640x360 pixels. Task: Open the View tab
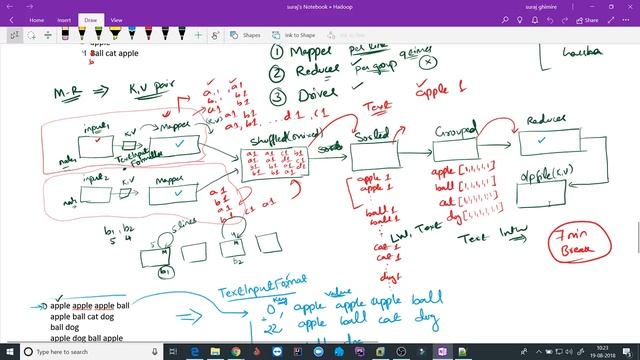116,20
